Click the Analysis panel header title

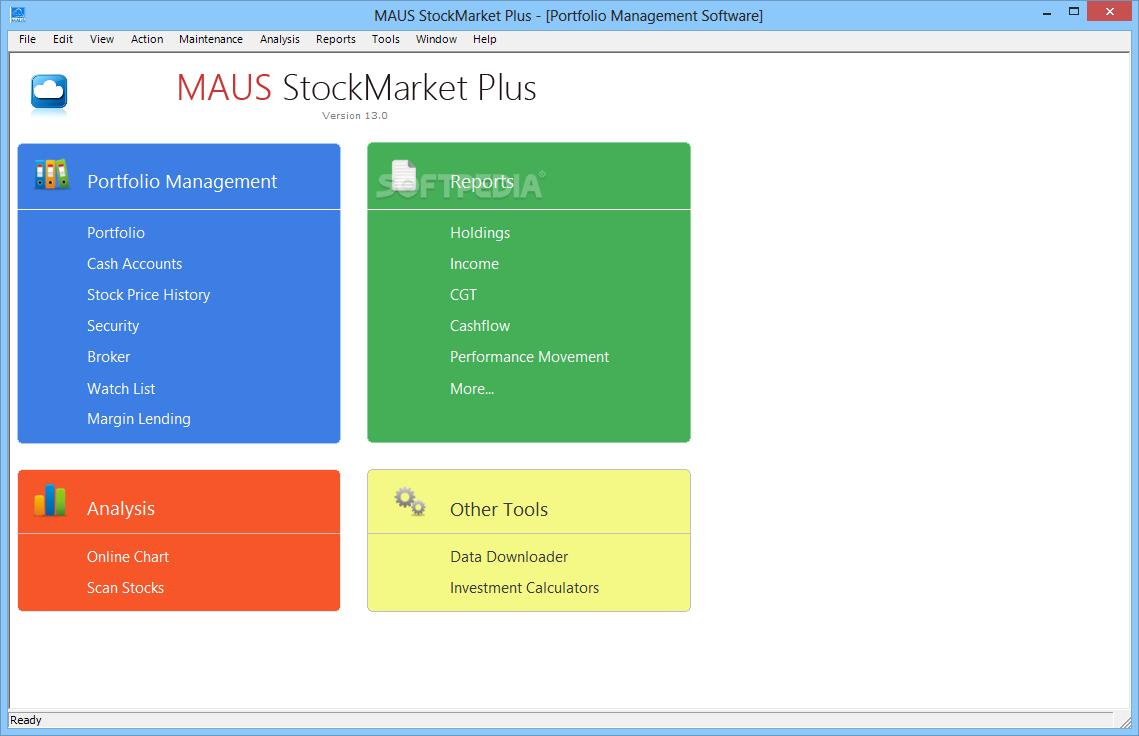(121, 509)
